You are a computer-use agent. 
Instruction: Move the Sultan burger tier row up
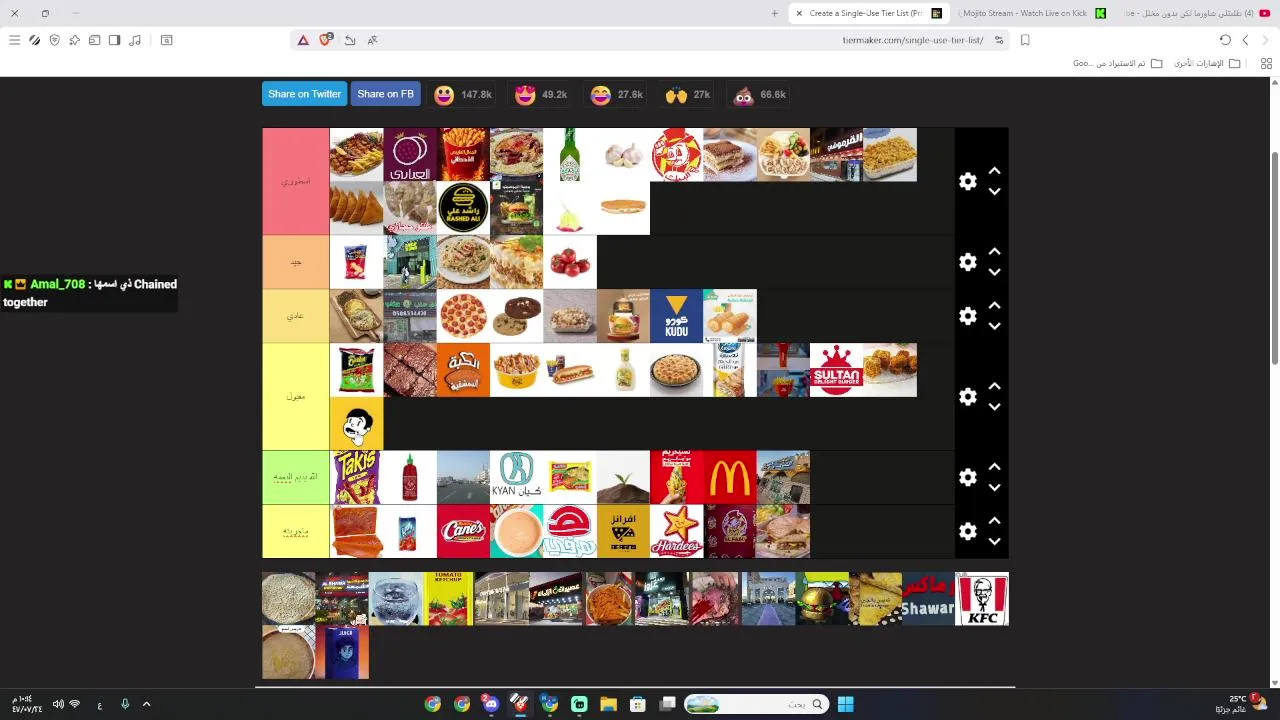coord(994,387)
